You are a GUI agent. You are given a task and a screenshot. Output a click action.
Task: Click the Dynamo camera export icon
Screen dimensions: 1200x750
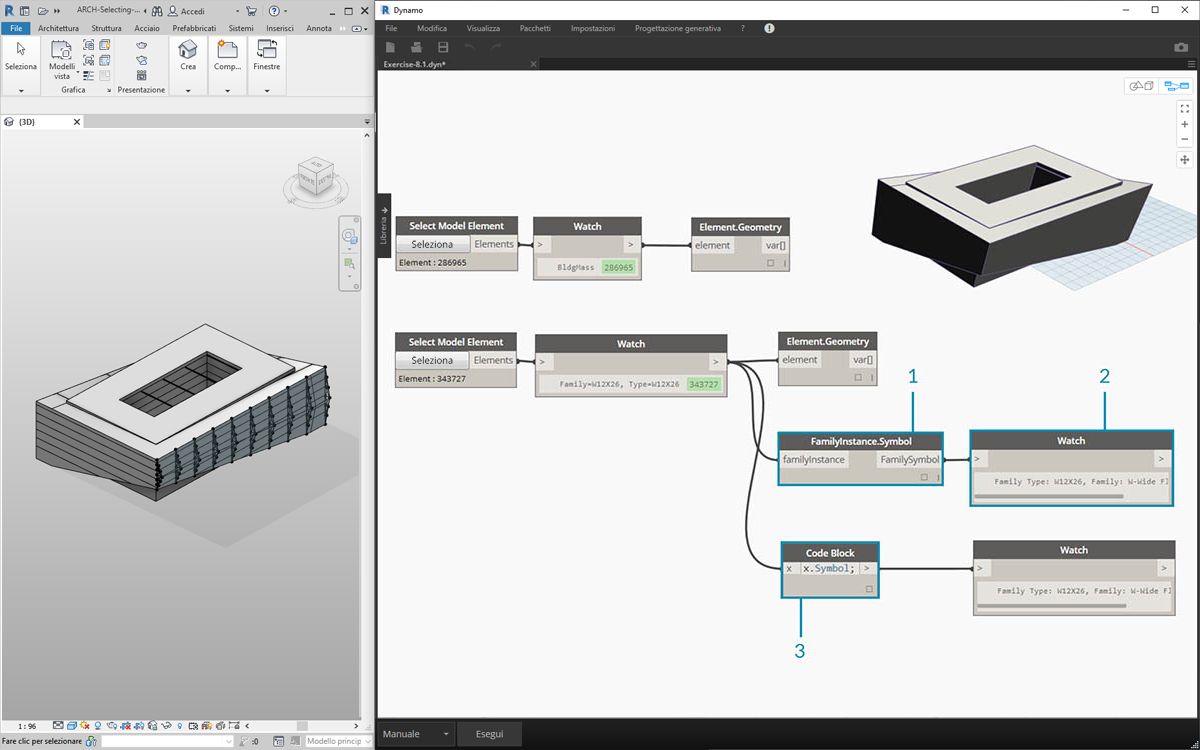click(1180, 47)
